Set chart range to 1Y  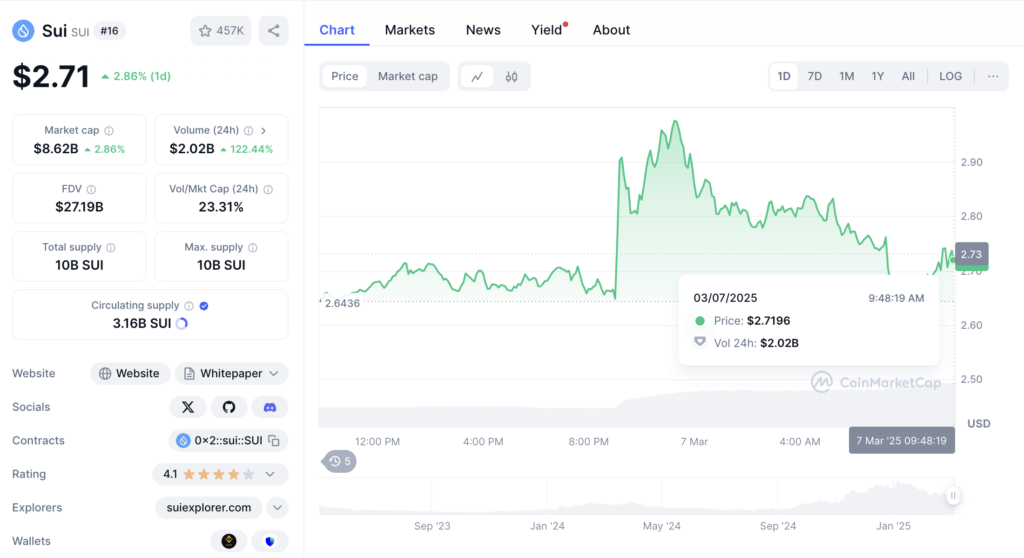pyautogui.click(x=878, y=76)
